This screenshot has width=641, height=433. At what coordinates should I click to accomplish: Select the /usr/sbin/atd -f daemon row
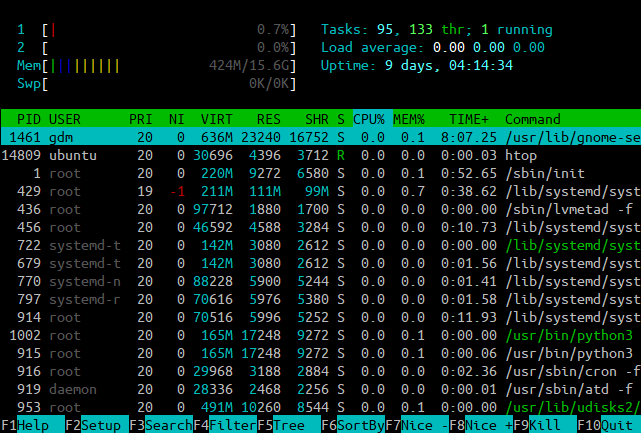(320, 389)
